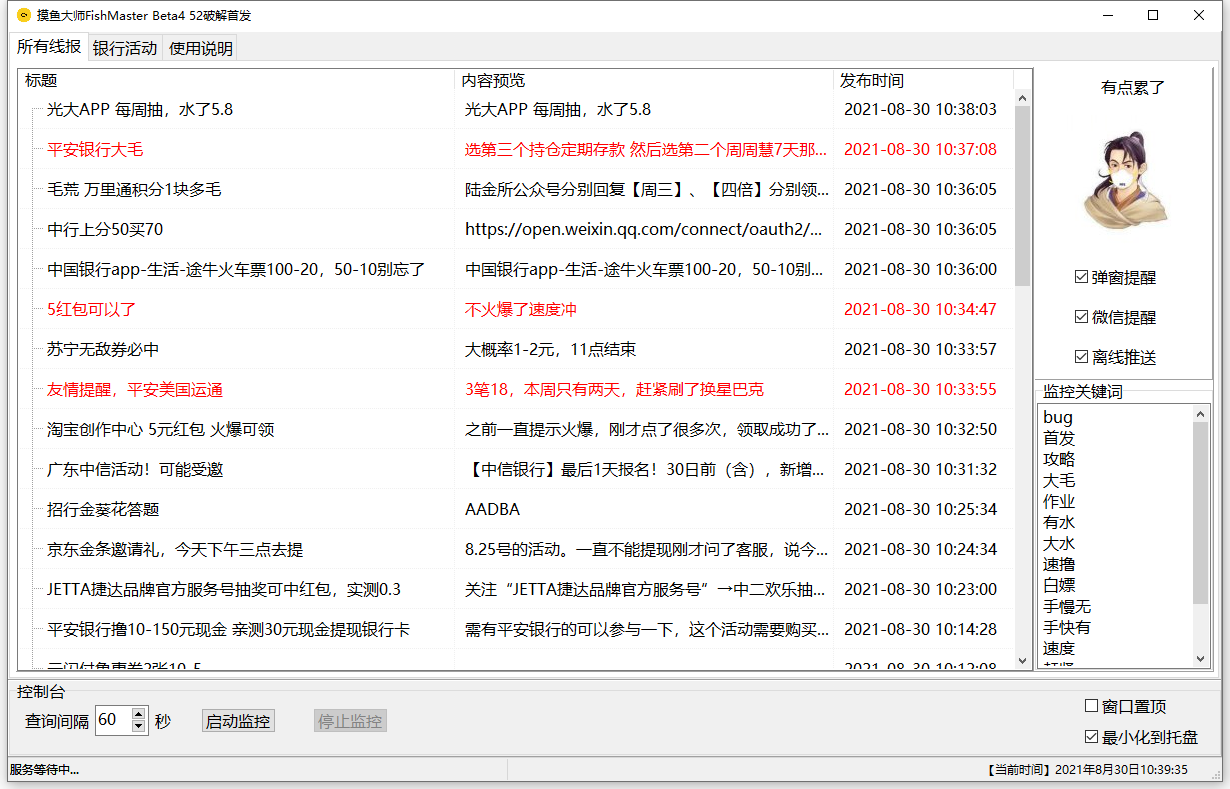
Task: Click the query interval input field
Action: pos(112,720)
